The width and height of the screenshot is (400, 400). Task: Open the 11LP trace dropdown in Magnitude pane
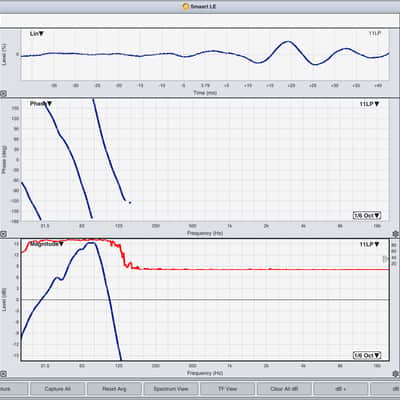coord(369,245)
